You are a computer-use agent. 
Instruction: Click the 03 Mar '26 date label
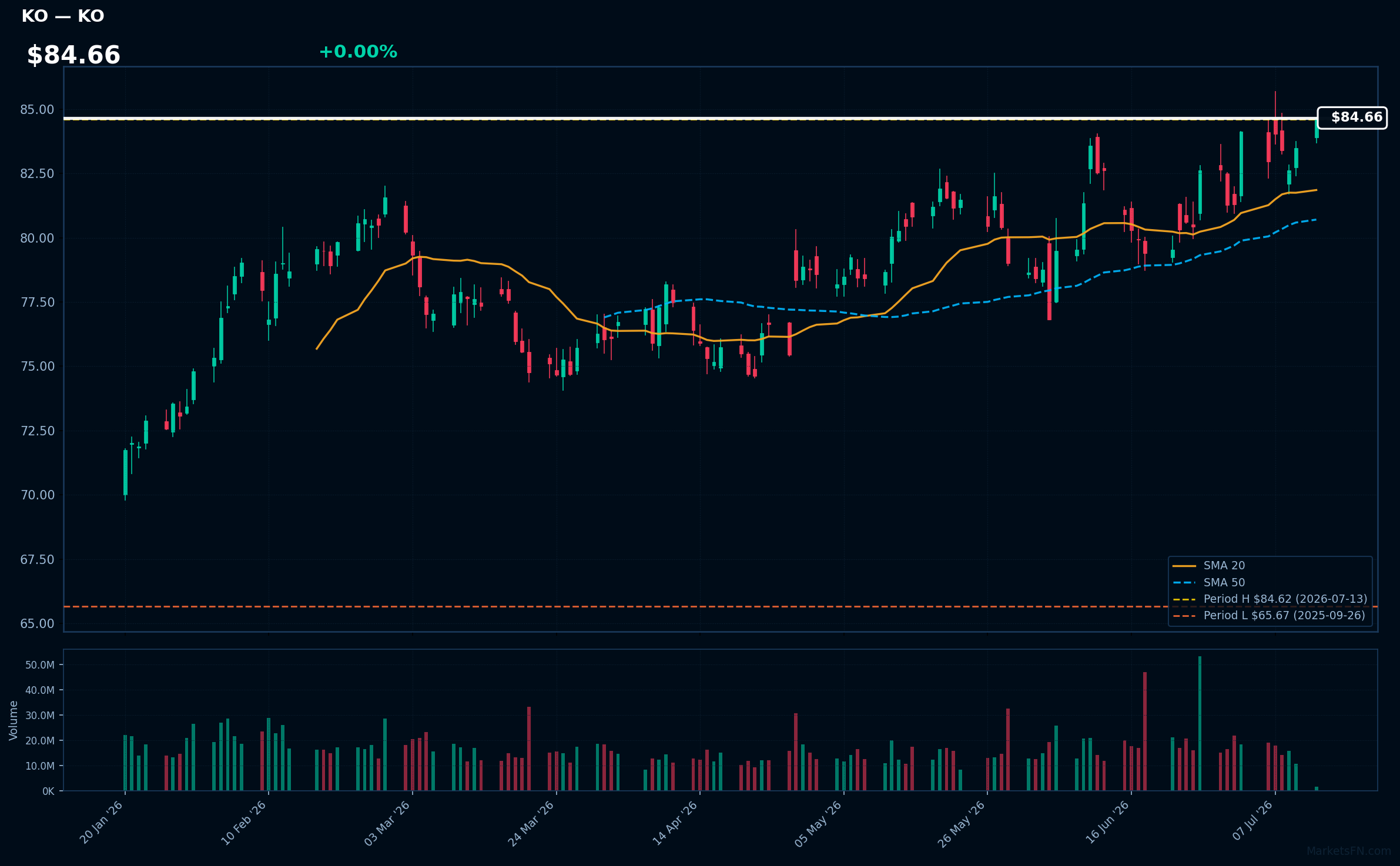tap(387, 823)
